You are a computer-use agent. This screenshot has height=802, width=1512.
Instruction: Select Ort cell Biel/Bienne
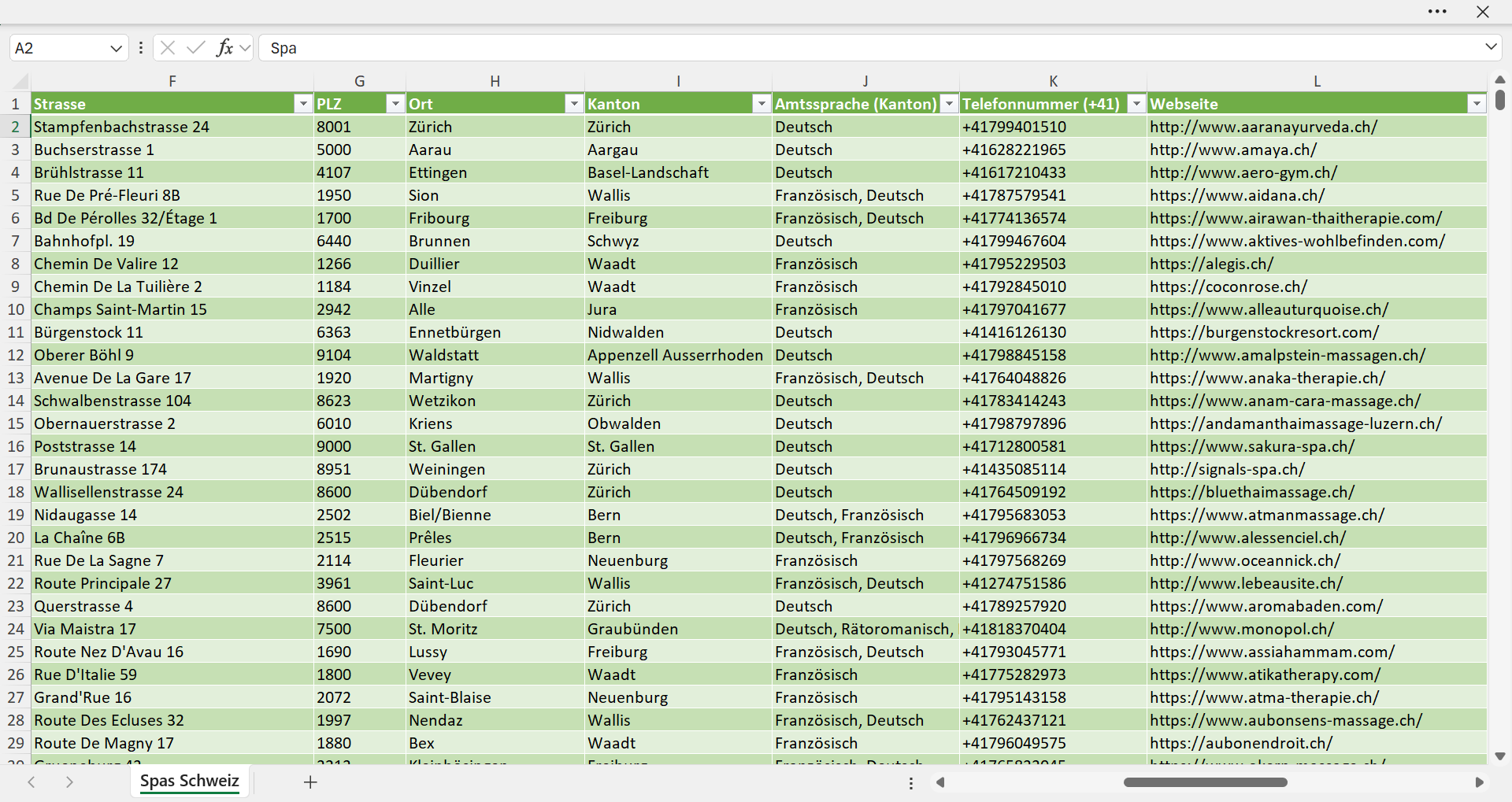(495, 515)
